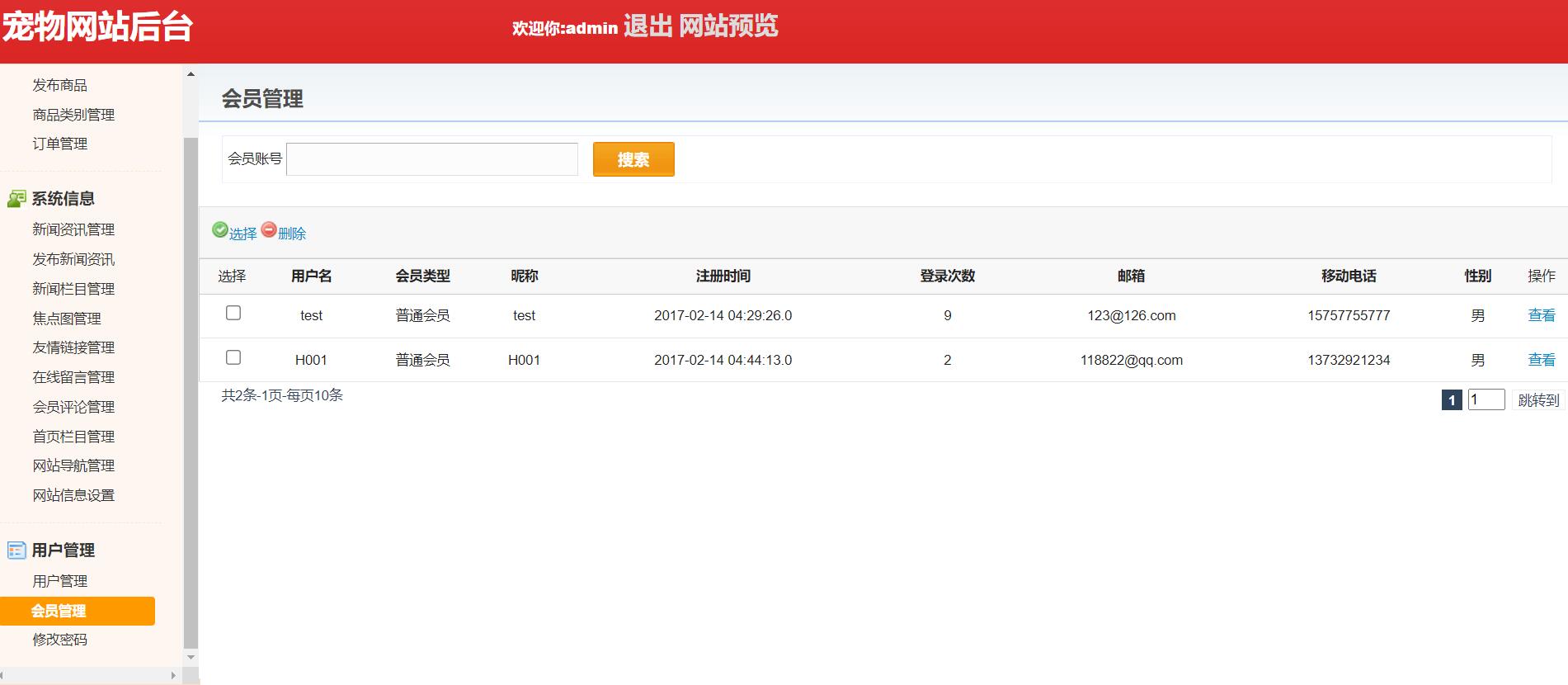
Task: Click the 宠物网站后台 site title
Action: (97, 27)
